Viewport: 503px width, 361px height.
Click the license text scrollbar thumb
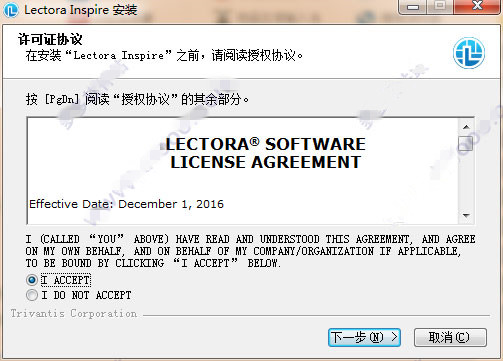coord(466,144)
